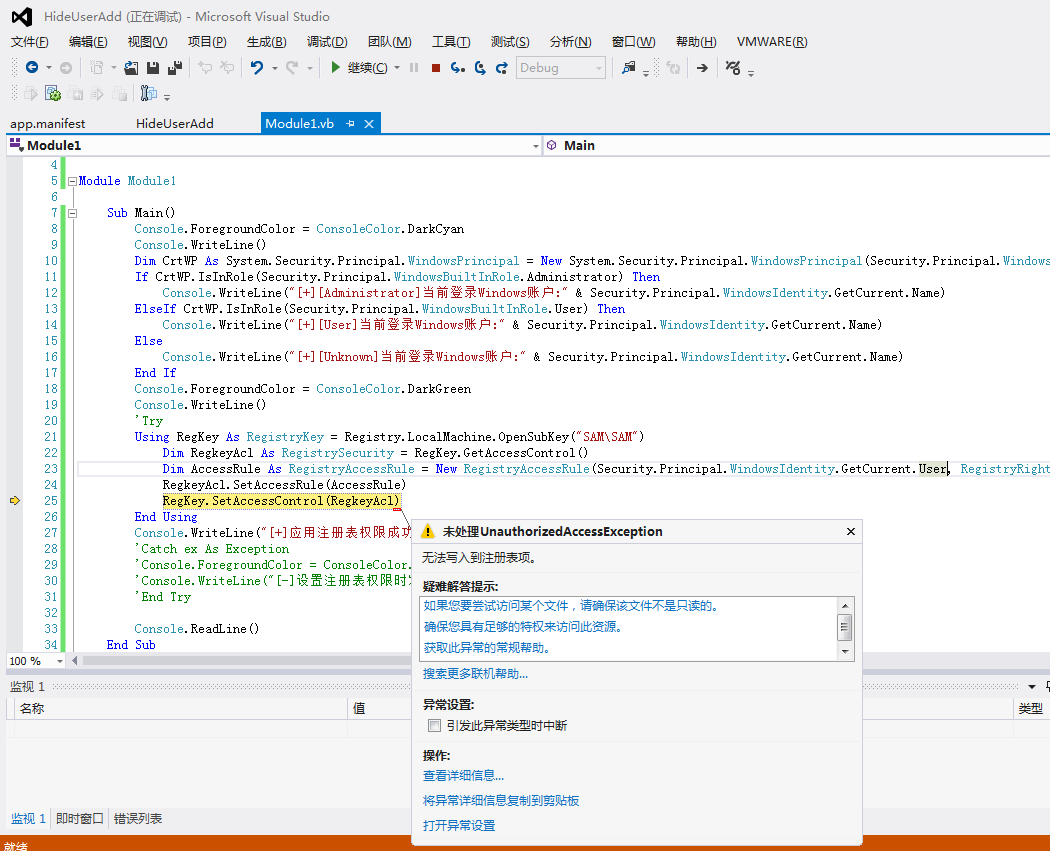Screen dimensions: 1050x851
Task: Click the Navigate Backward arrow icon
Action: [x=32, y=68]
